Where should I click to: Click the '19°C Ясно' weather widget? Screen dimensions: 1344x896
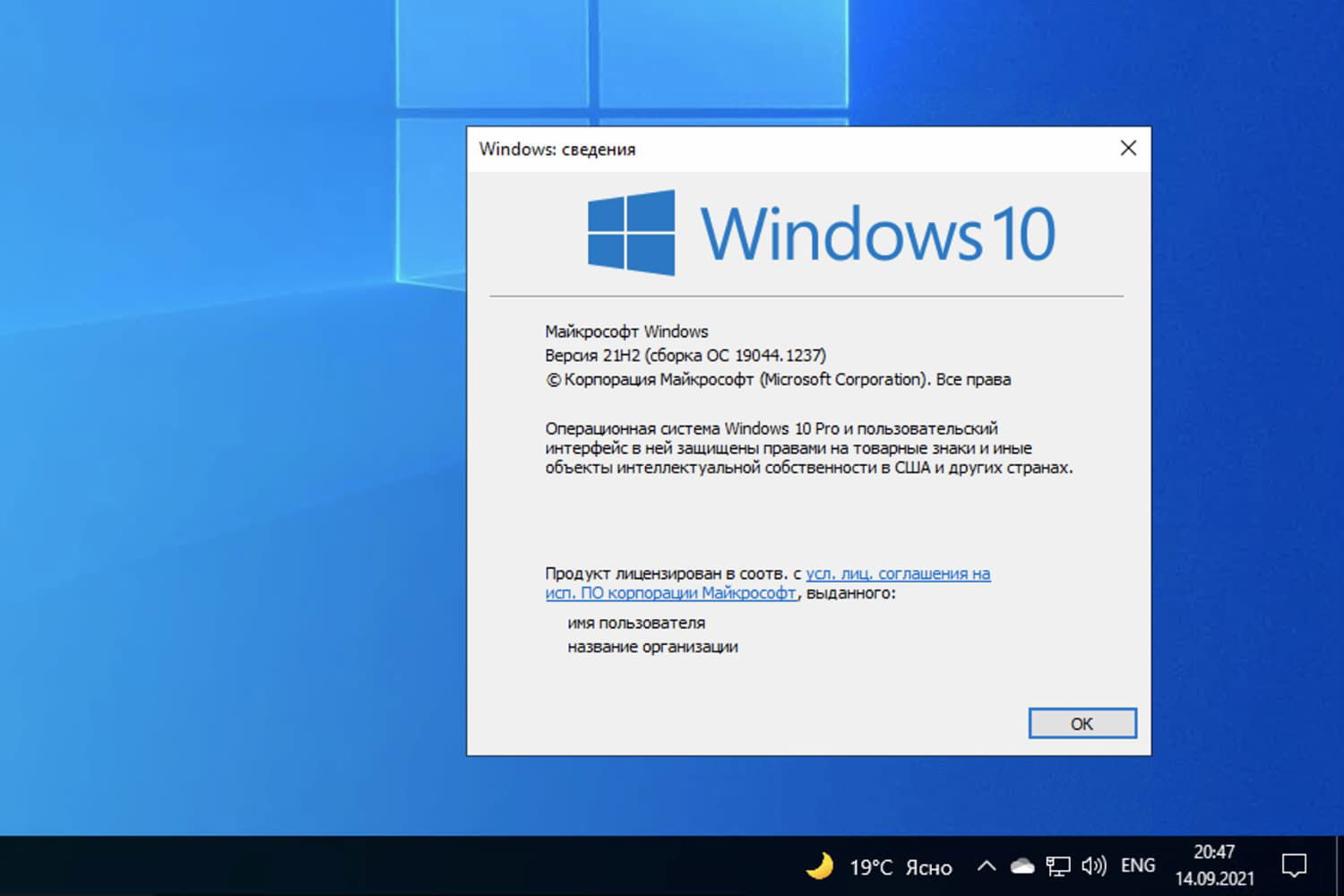(900, 867)
